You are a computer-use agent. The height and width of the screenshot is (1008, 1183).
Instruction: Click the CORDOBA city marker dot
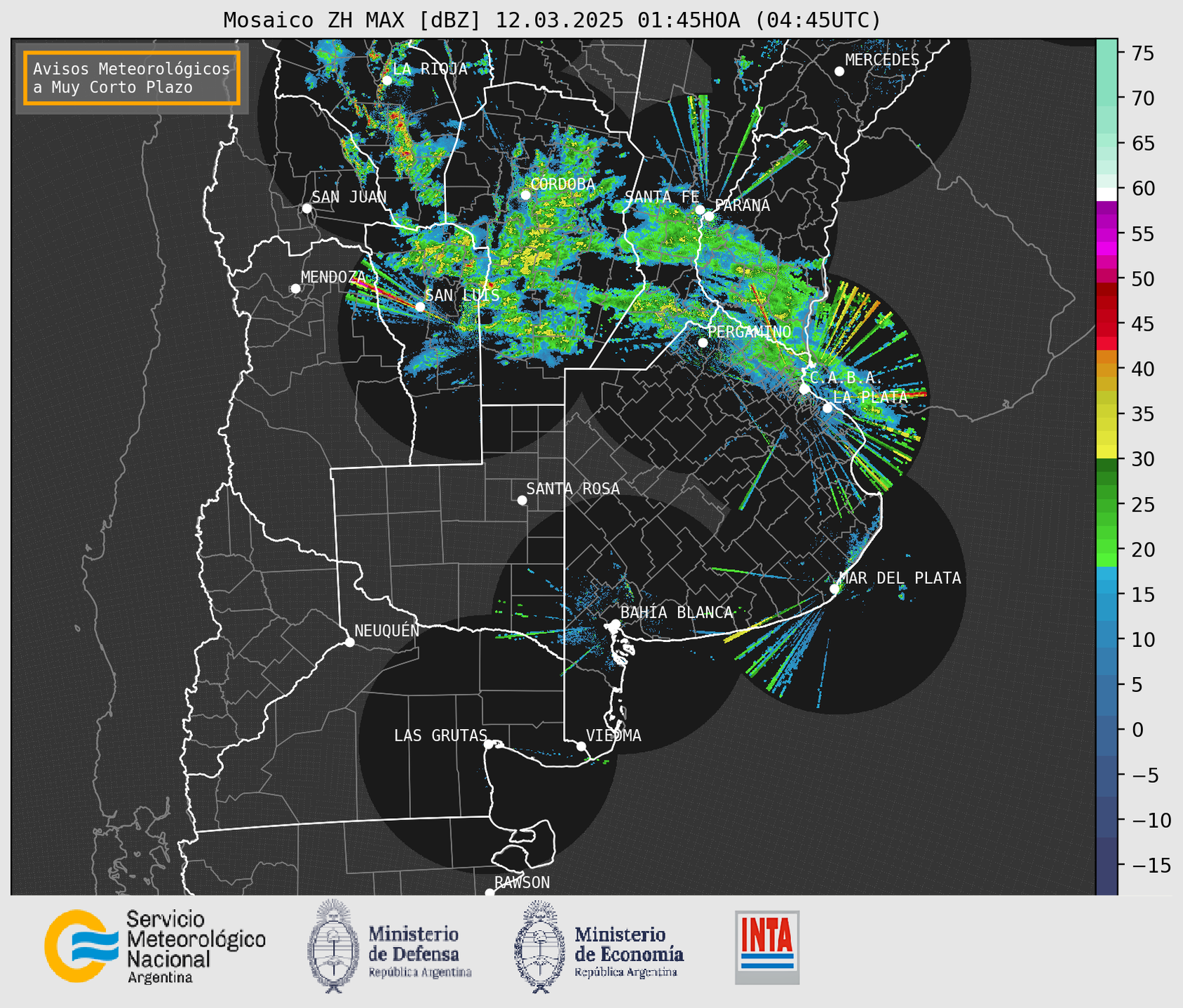(526, 195)
